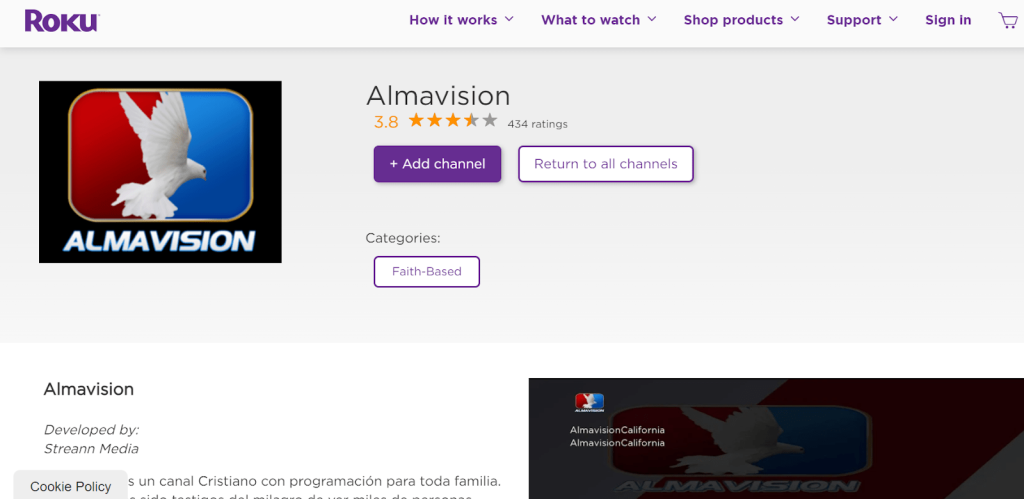1024x499 pixels.
Task: Open the shopping cart icon
Action: [1008, 20]
